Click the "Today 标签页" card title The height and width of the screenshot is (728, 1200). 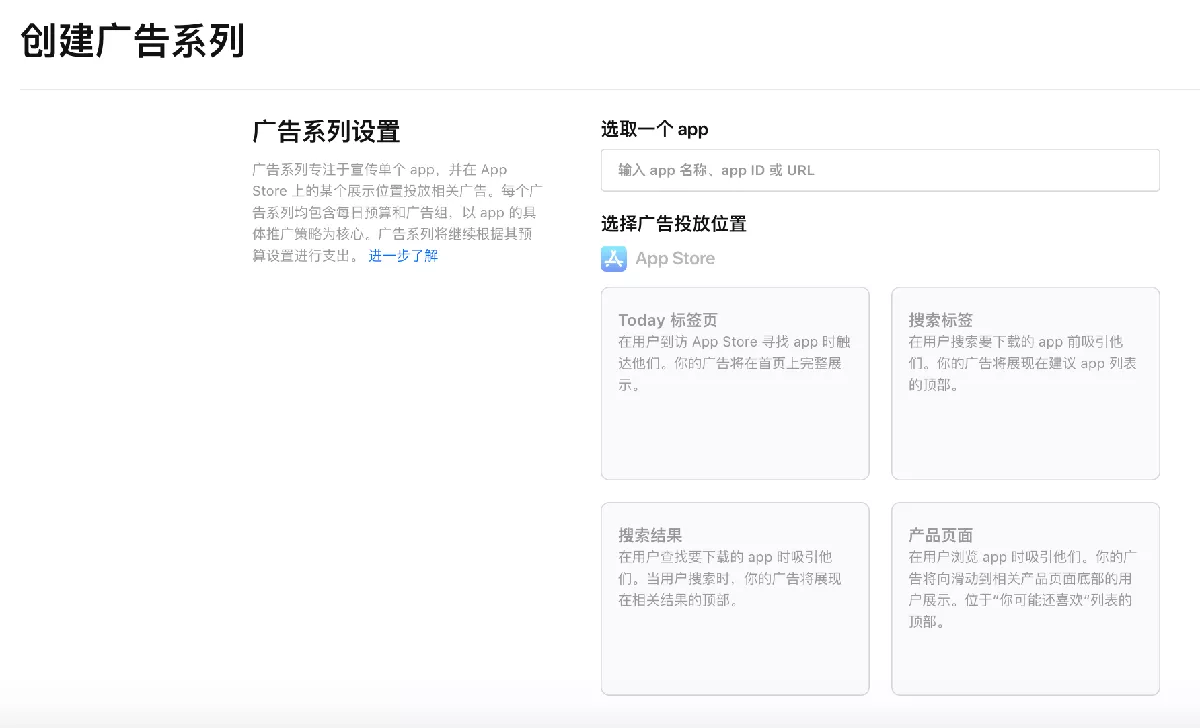(x=667, y=320)
